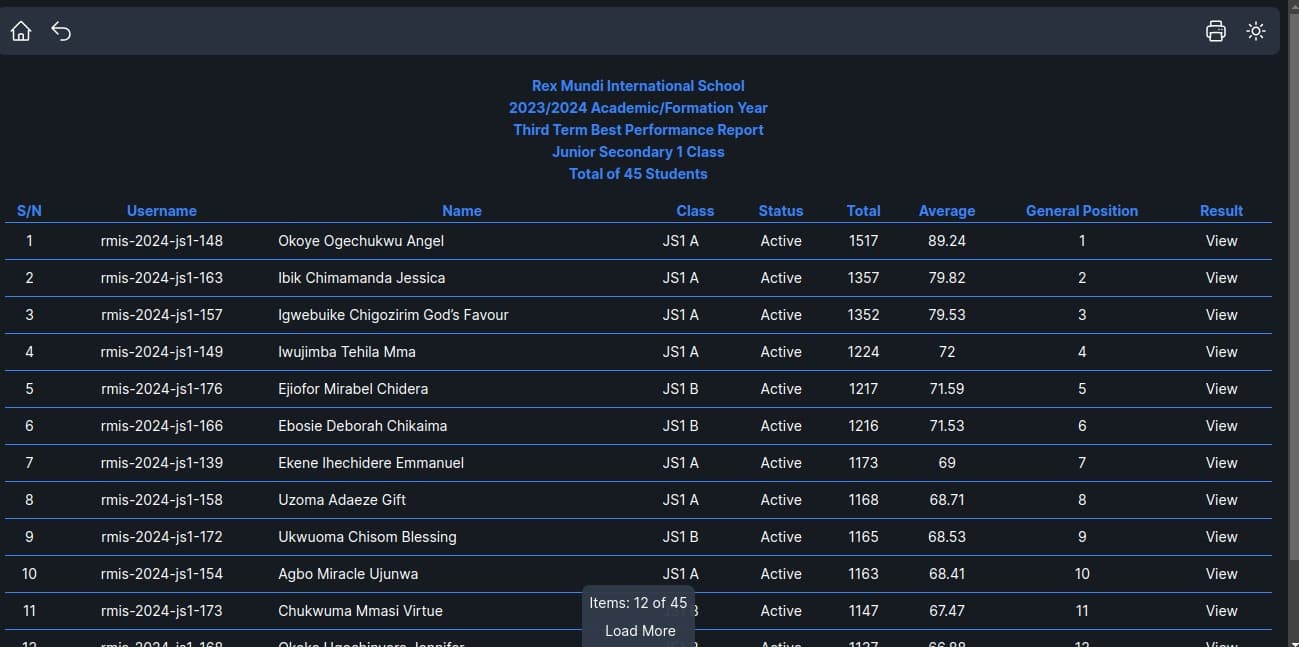Click username rmis-2024-js1-163
Viewport: 1299px width, 647px height.
[x=162, y=278]
